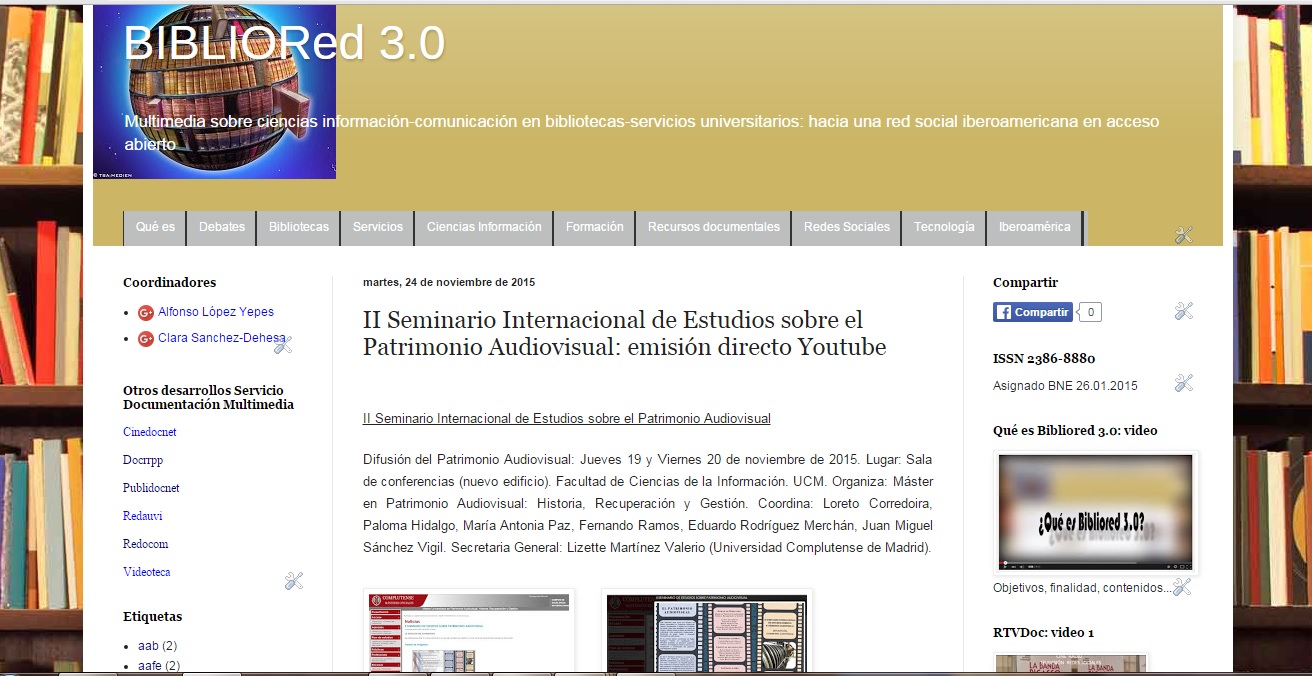
Task: Open Alfonso López Yepes profile link
Action: (x=216, y=312)
